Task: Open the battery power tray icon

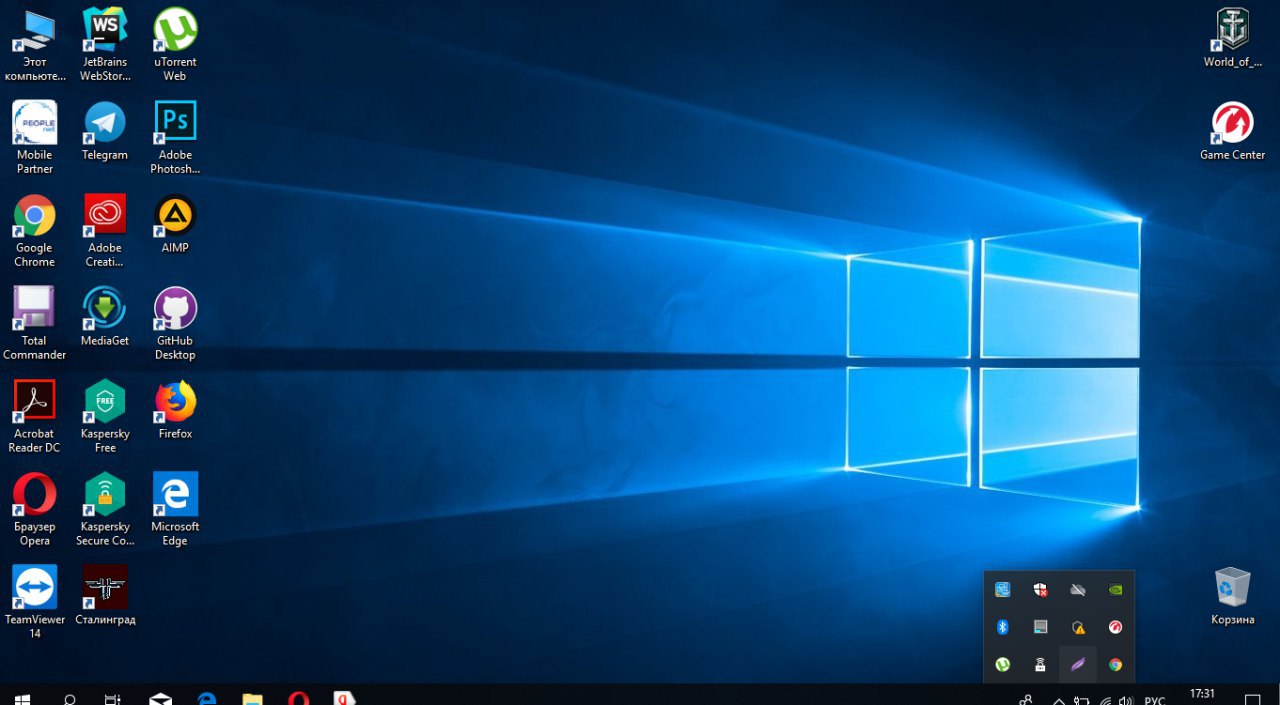Action: 1082,699
